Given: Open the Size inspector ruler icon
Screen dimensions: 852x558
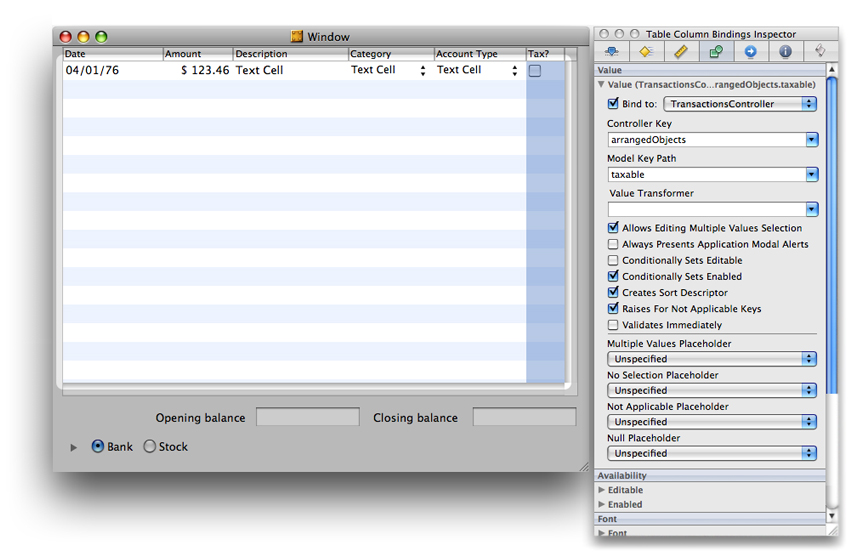Looking at the screenshot, I should 680,51.
